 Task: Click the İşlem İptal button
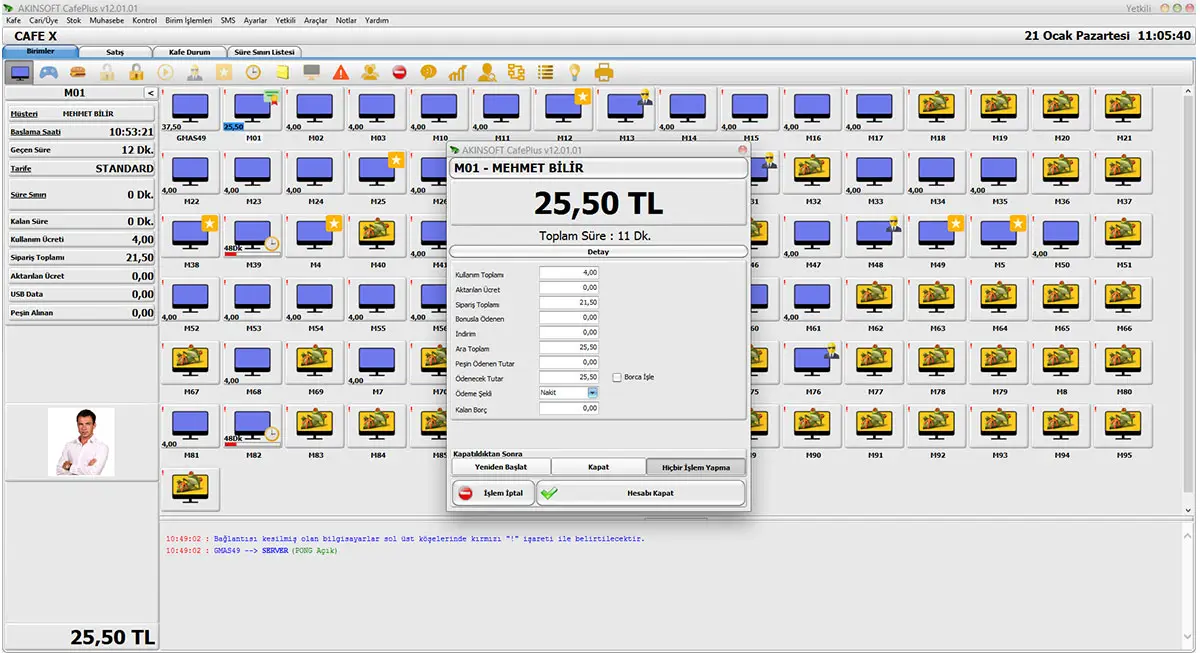tap(493, 493)
